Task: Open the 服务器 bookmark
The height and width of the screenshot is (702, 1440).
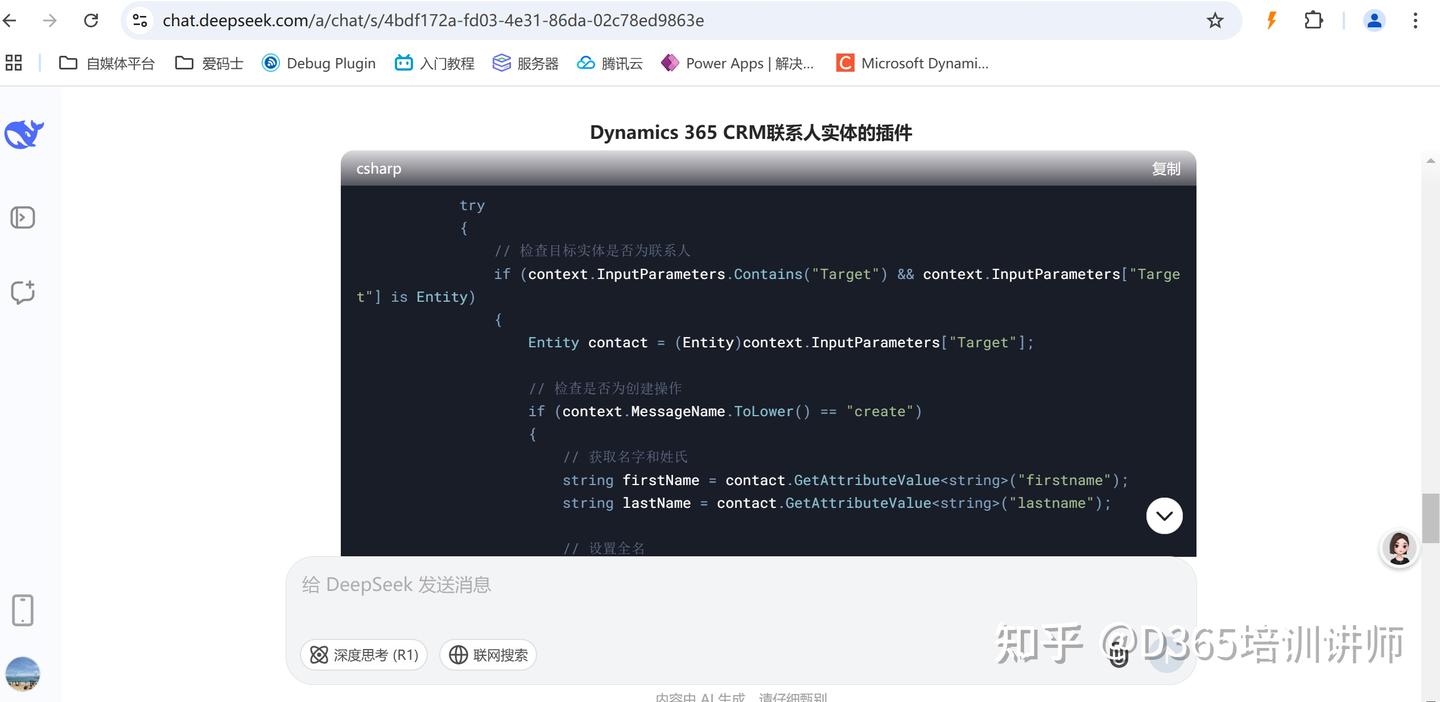Action: tap(525, 63)
